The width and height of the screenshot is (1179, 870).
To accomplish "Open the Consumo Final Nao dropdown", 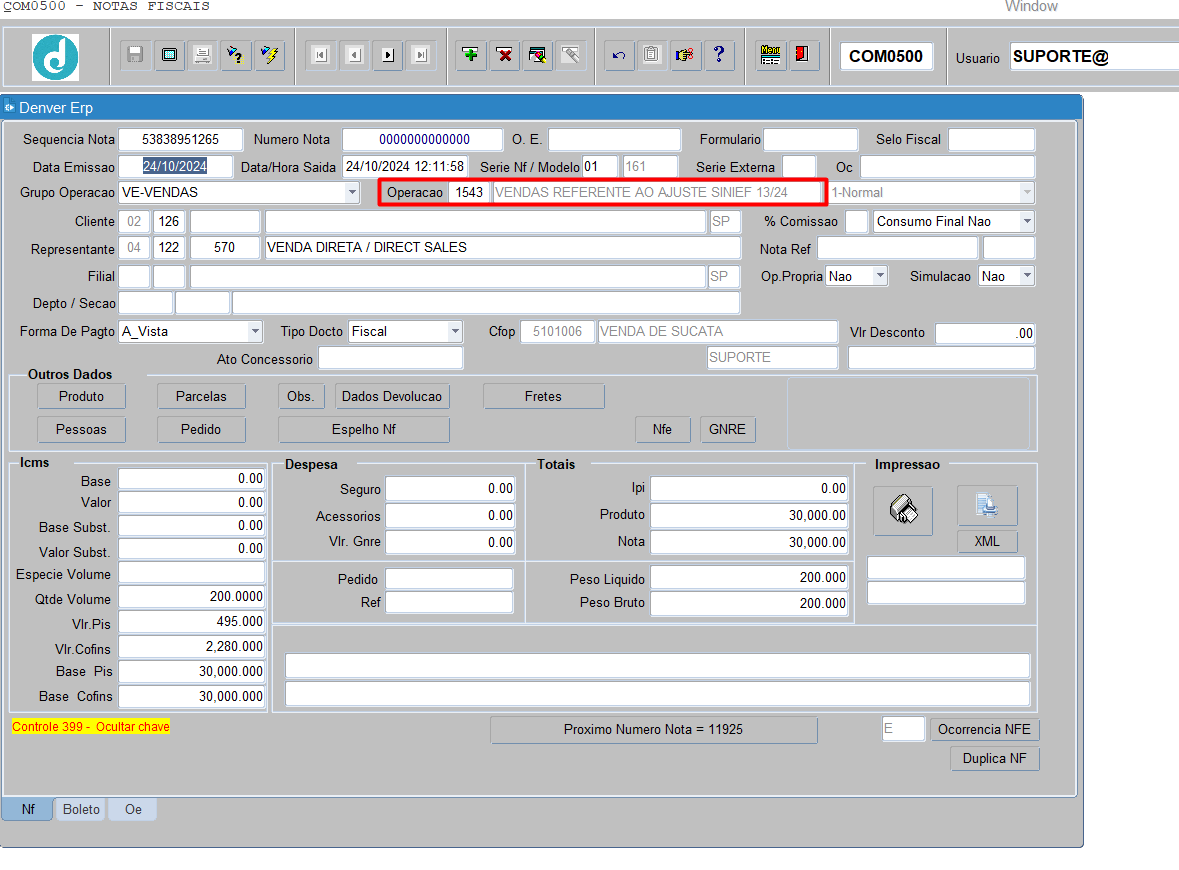I will [1026, 222].
